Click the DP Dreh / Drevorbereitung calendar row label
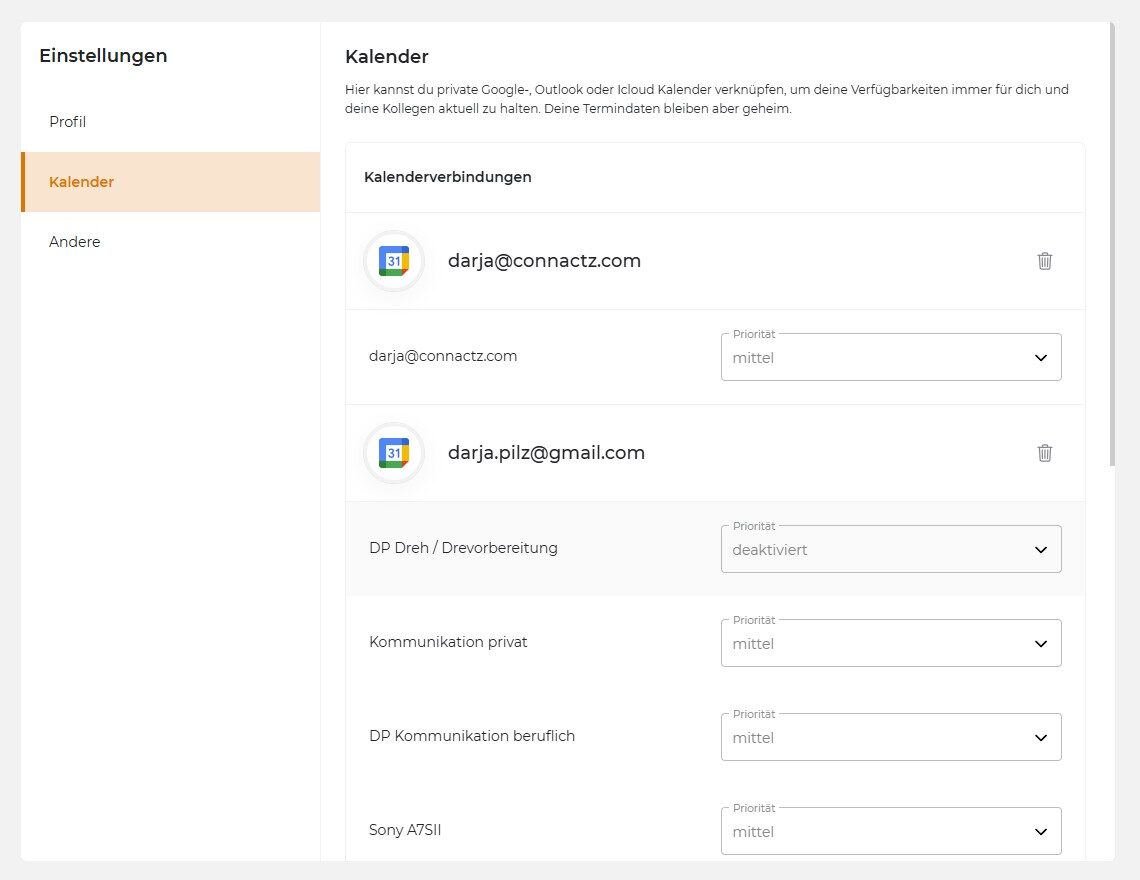The height and width of the screenshot is (880, 1140). click(463, 548)
